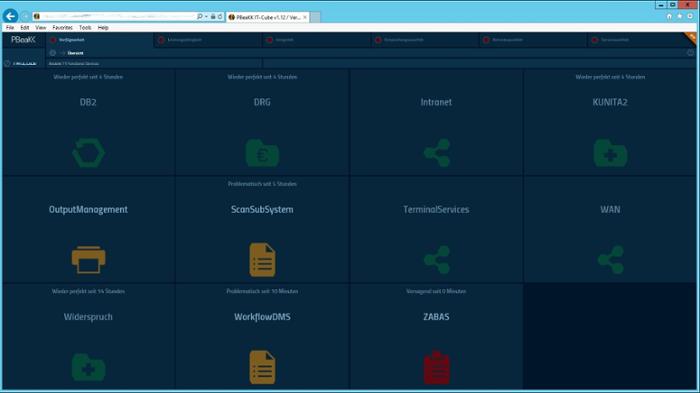Screen dimensions: 700x393
Task: Open the DB2 service hexagon icon
Action: click(x=88, y=153)
